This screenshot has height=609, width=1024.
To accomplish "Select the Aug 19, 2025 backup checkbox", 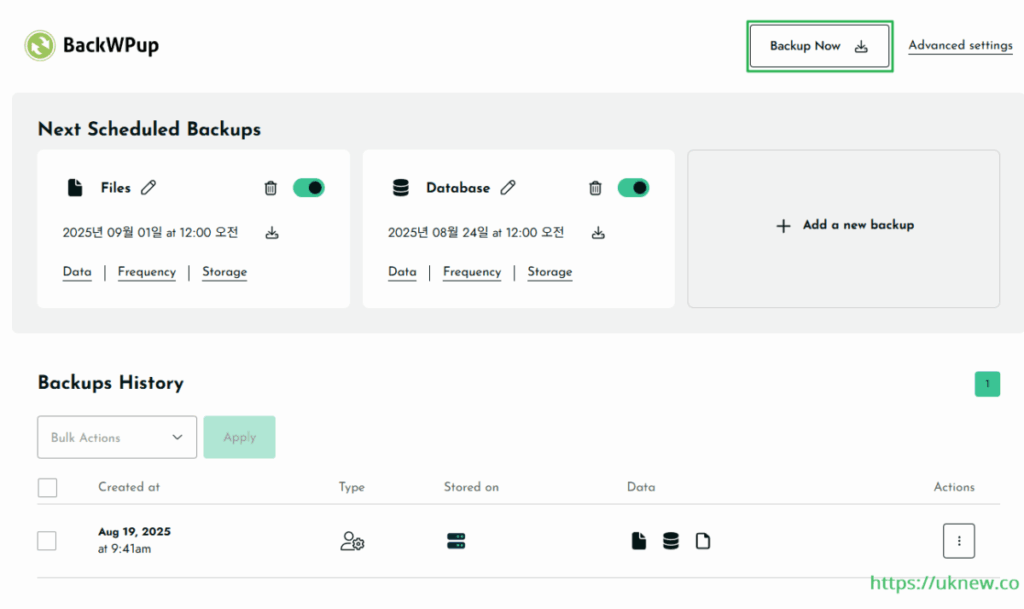I will [x=47, y=541].
